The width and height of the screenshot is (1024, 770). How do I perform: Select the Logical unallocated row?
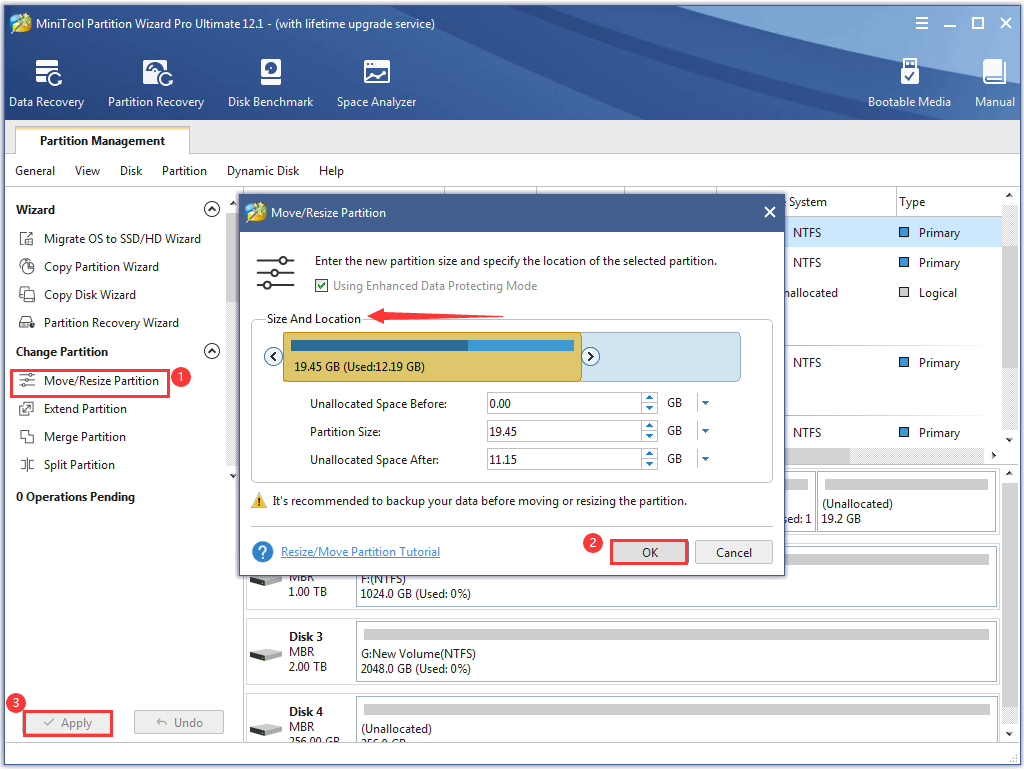point(892,293)
